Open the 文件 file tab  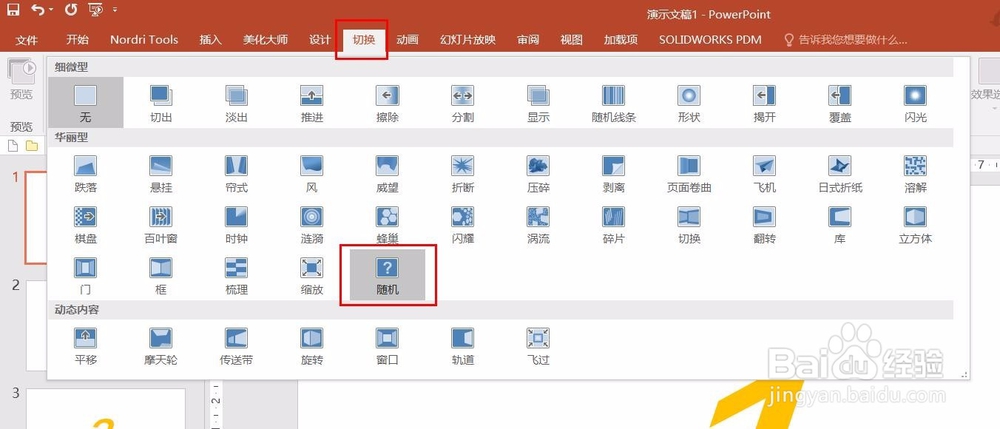pyautogui.click(x=27, y=40)
